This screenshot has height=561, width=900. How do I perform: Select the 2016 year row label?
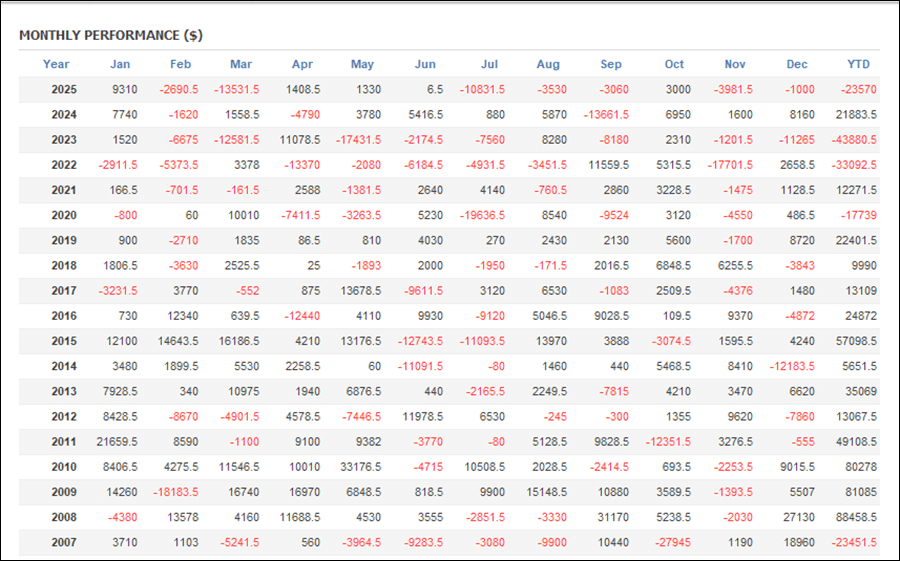click(64, 316)
